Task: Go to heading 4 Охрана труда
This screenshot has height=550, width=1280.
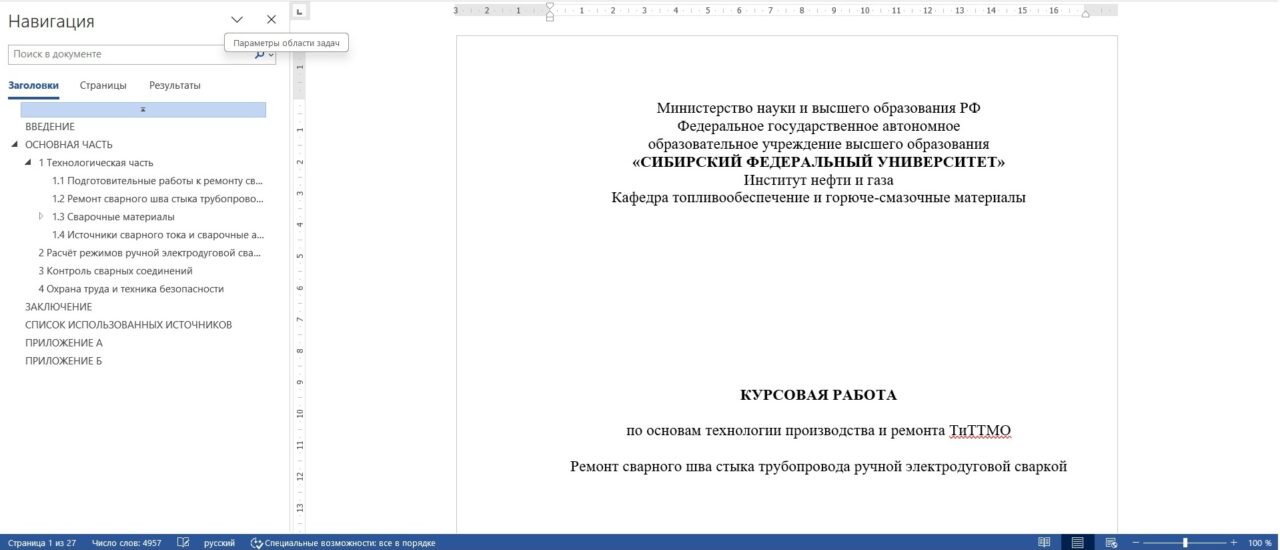Action: coord(131,289)
